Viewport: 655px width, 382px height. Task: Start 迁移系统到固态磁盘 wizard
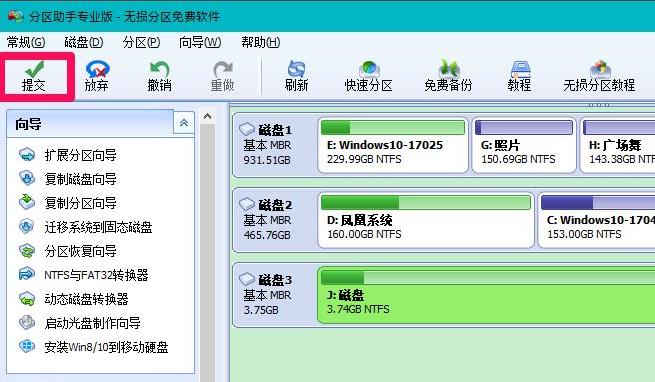pyautogui.click(x=98, y=227)
